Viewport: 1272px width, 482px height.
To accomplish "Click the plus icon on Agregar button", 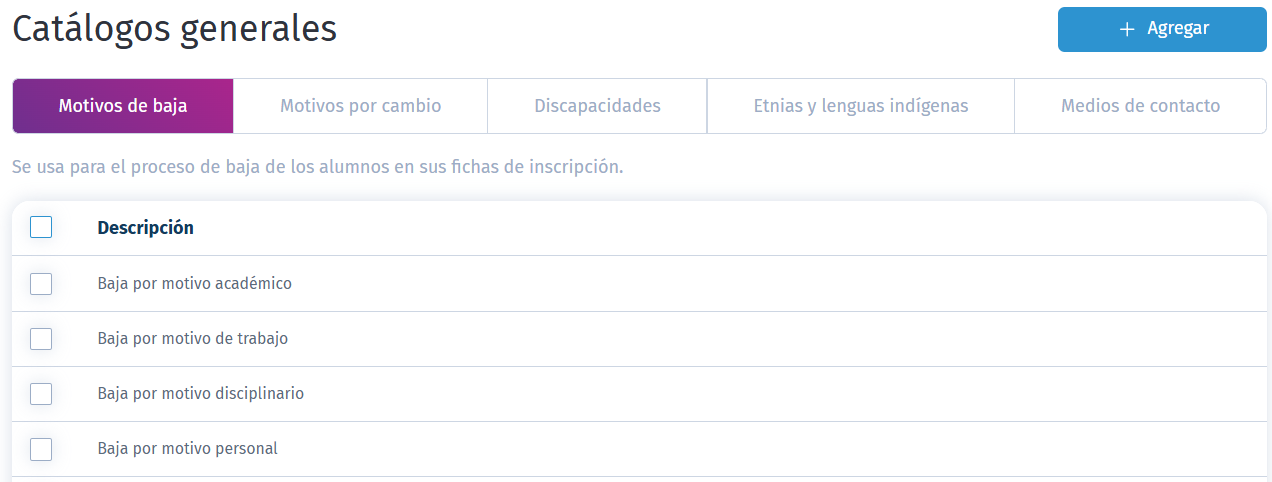I will point(1127,29).
